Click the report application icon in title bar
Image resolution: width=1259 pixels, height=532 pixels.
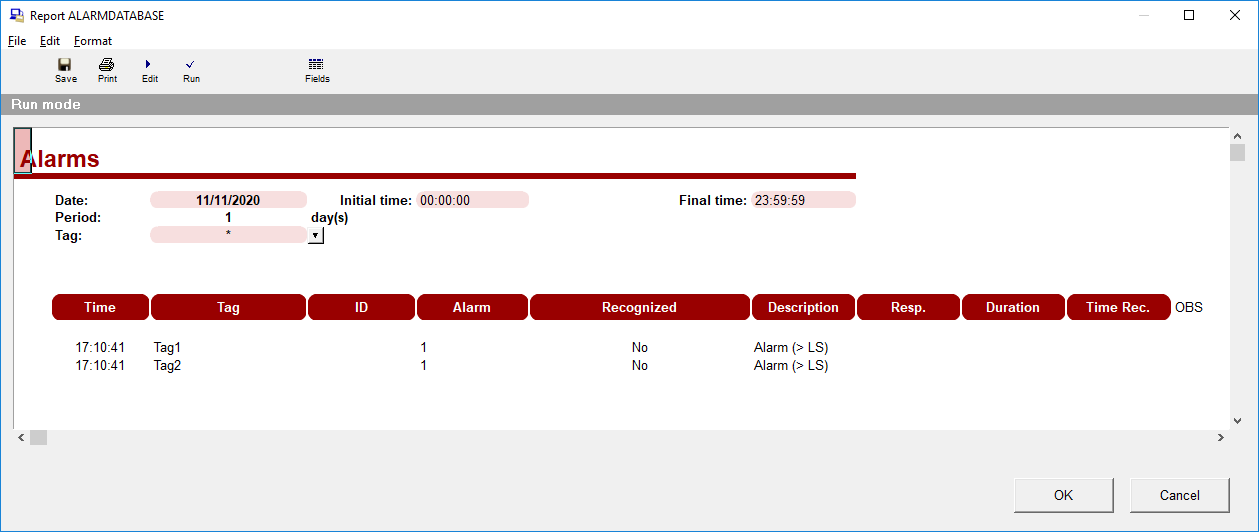17,15
